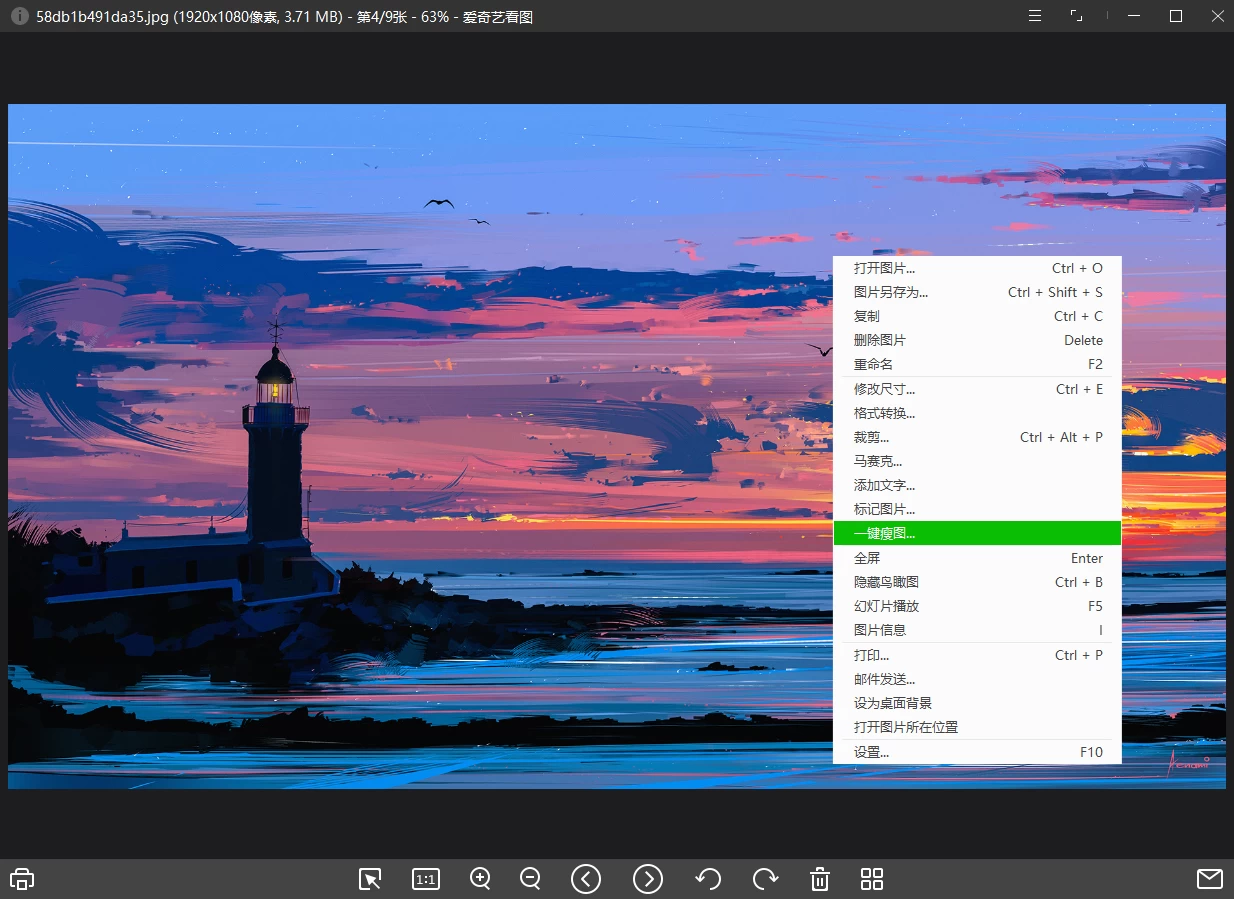Open the hamburger menu at top right
Screen dimensions: 1234x899
(1034, 15)
